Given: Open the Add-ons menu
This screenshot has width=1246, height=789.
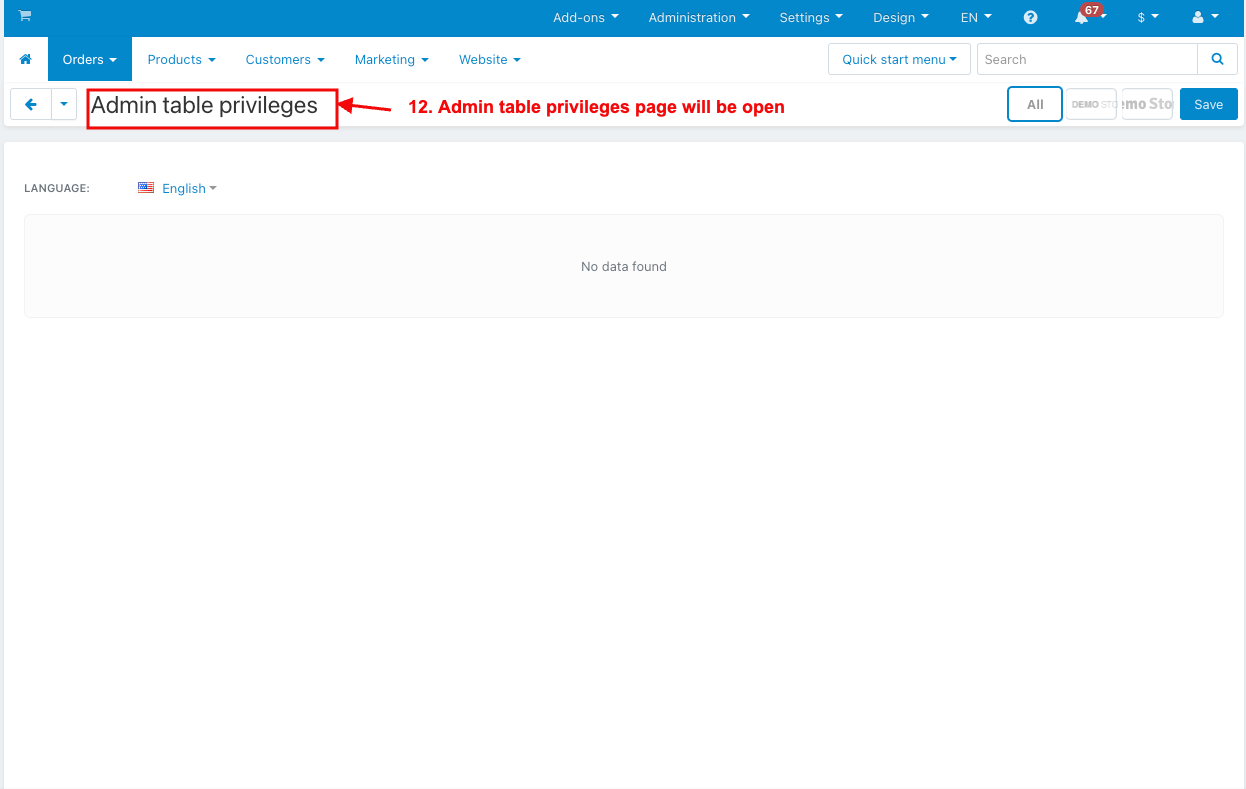Looking at the screenshot, I should pyautogui.click(x=586, y=18).
